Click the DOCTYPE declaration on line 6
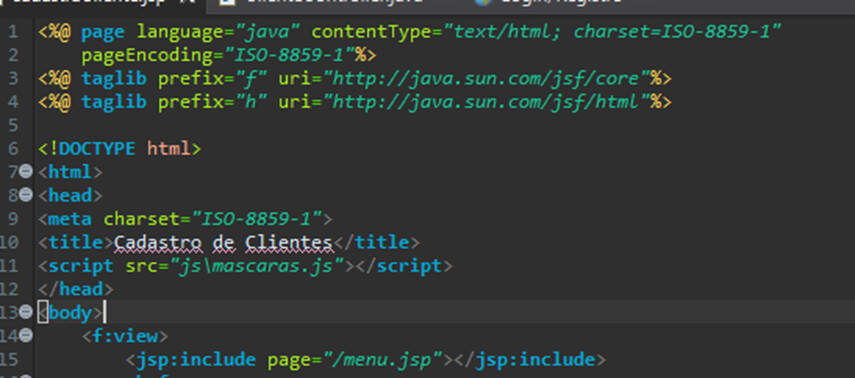The height and width of the screenshot is (378, 855). coord(119,148)
